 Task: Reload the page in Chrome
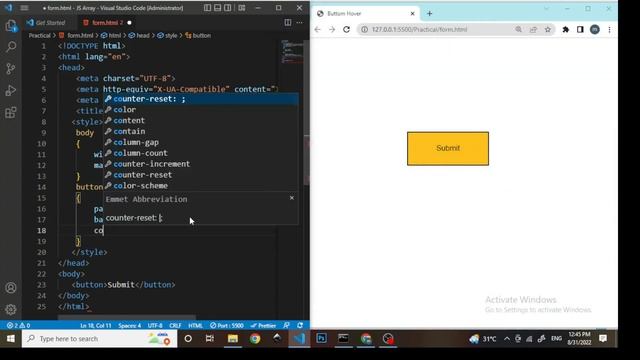tap(347, 29)
